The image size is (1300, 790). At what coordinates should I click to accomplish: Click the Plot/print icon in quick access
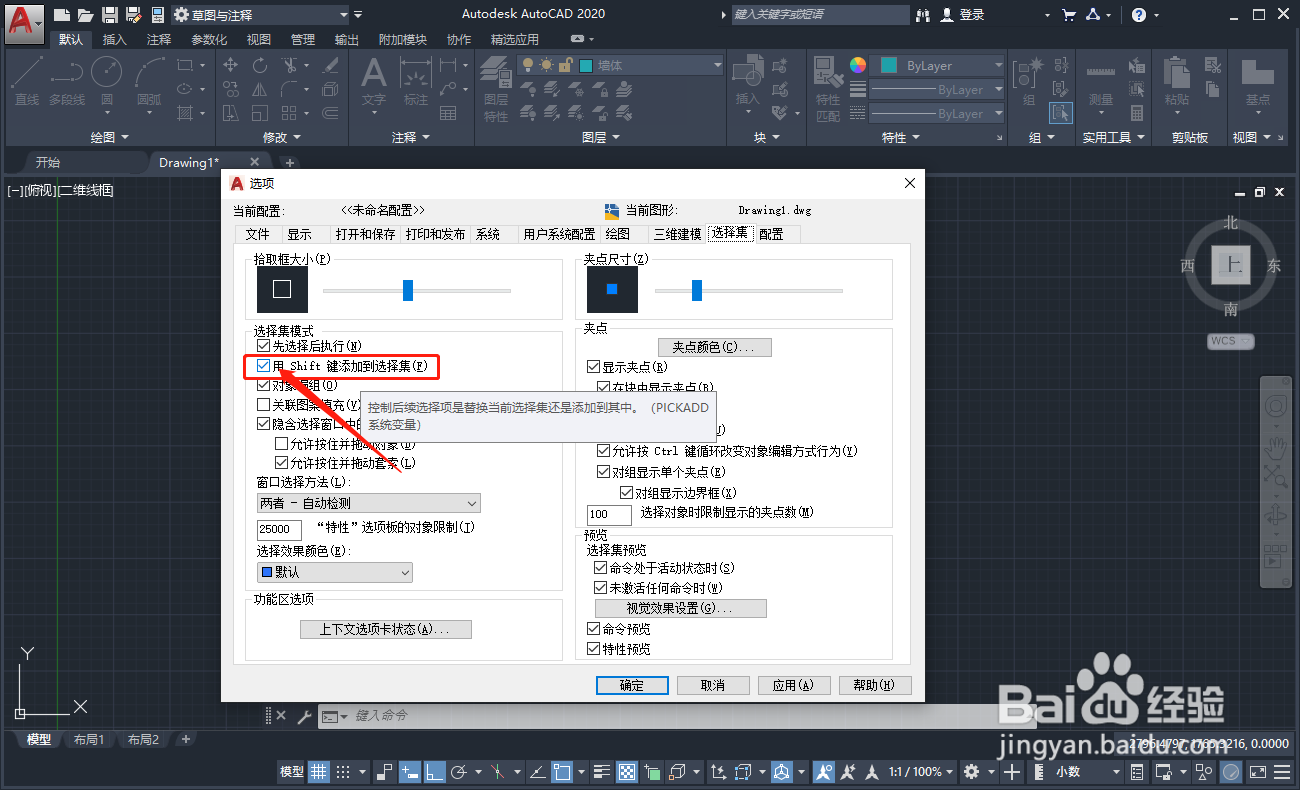point(157,15)
